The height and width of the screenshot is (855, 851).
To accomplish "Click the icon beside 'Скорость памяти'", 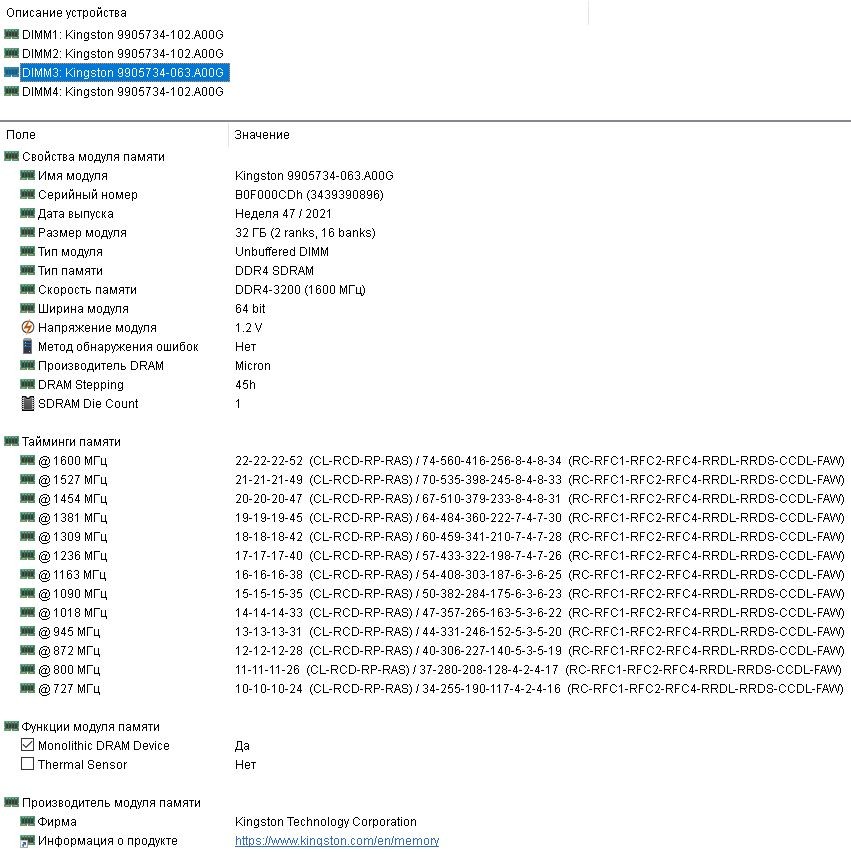I will point(27,290).
